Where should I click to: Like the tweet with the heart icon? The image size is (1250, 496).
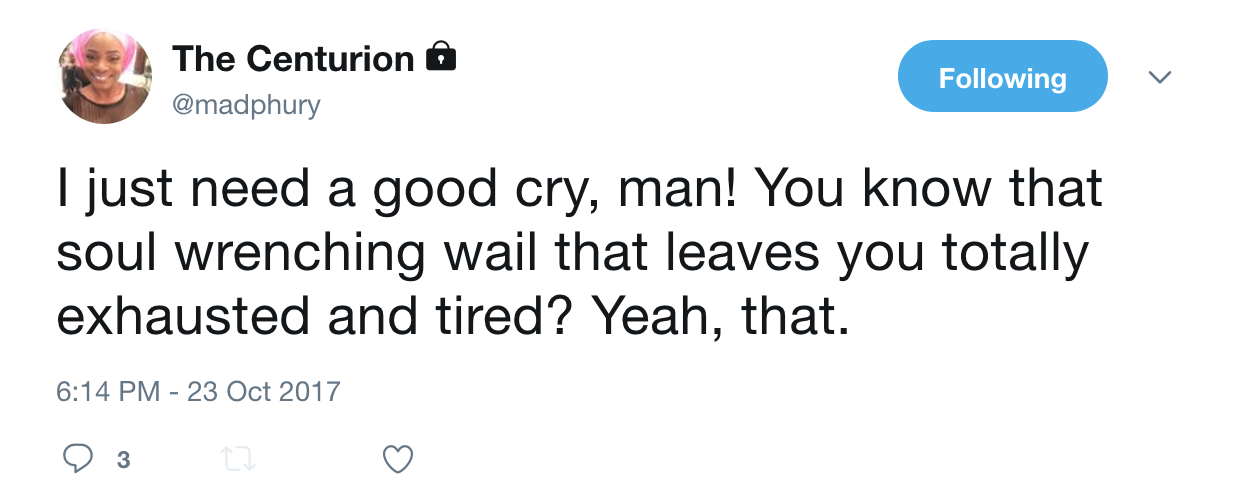click(x=398, y=459)
